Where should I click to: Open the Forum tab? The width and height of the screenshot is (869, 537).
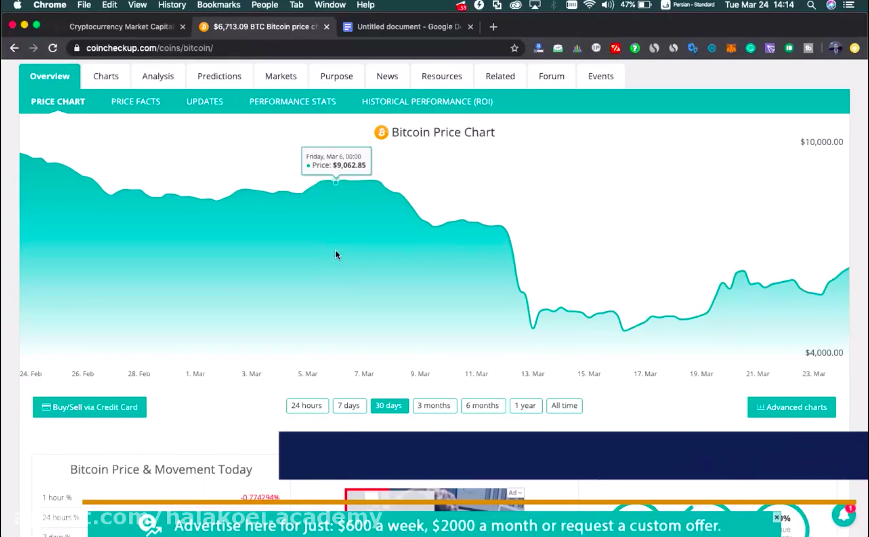[551, 76]
